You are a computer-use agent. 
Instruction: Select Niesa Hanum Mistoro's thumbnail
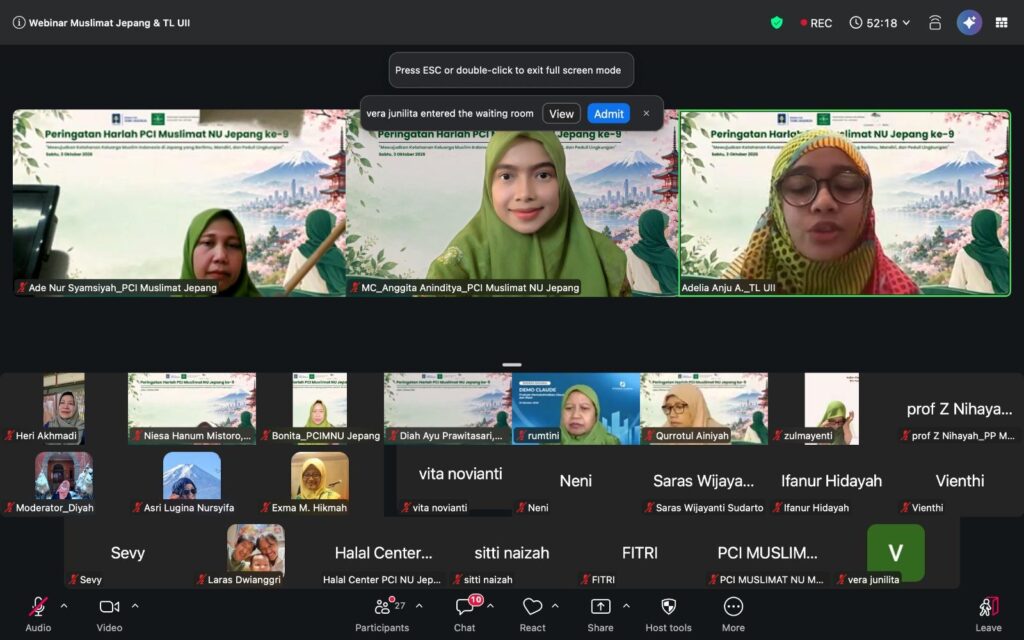192,409
